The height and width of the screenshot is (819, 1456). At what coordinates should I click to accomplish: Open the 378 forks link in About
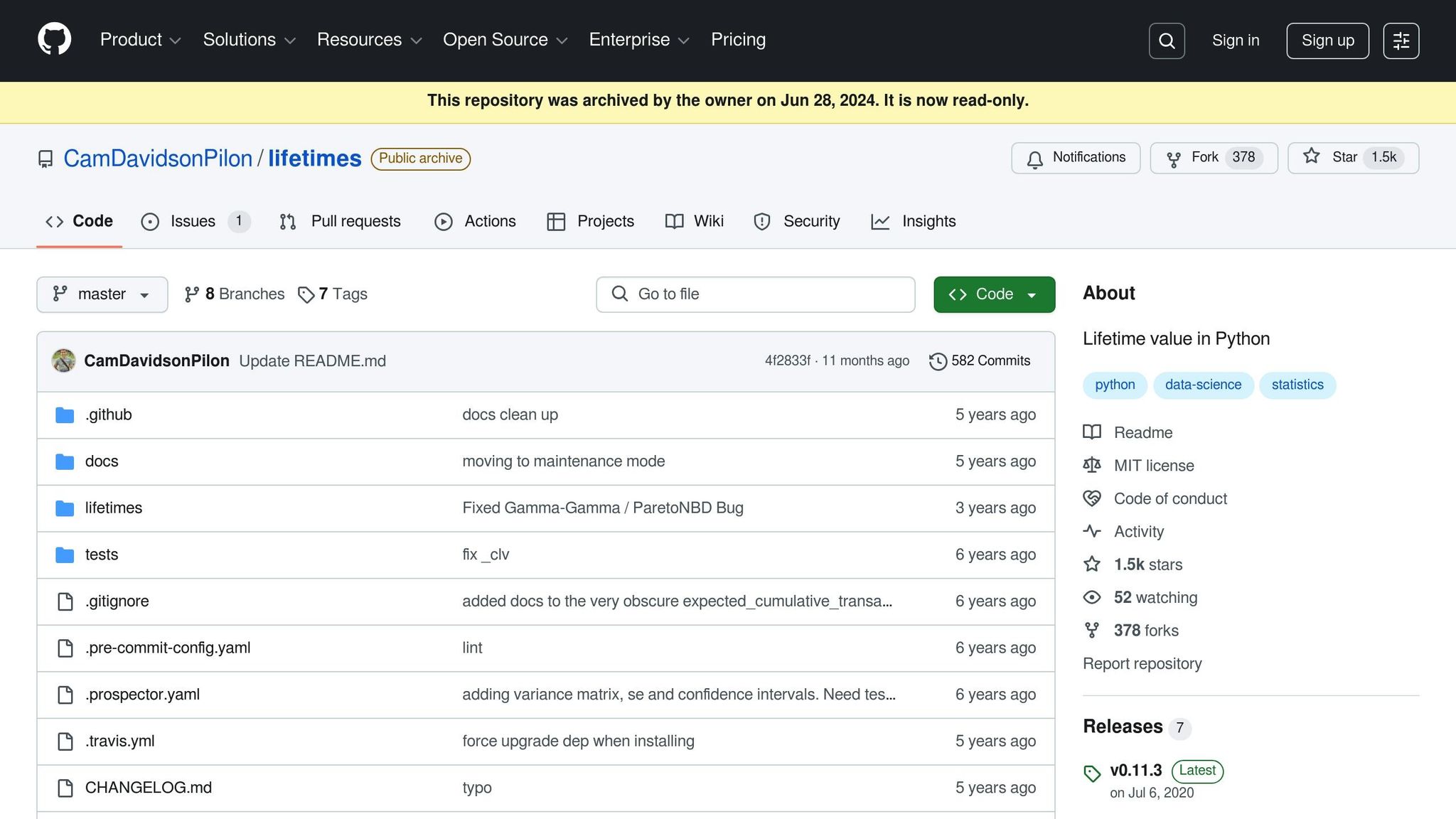point(1146,631)
